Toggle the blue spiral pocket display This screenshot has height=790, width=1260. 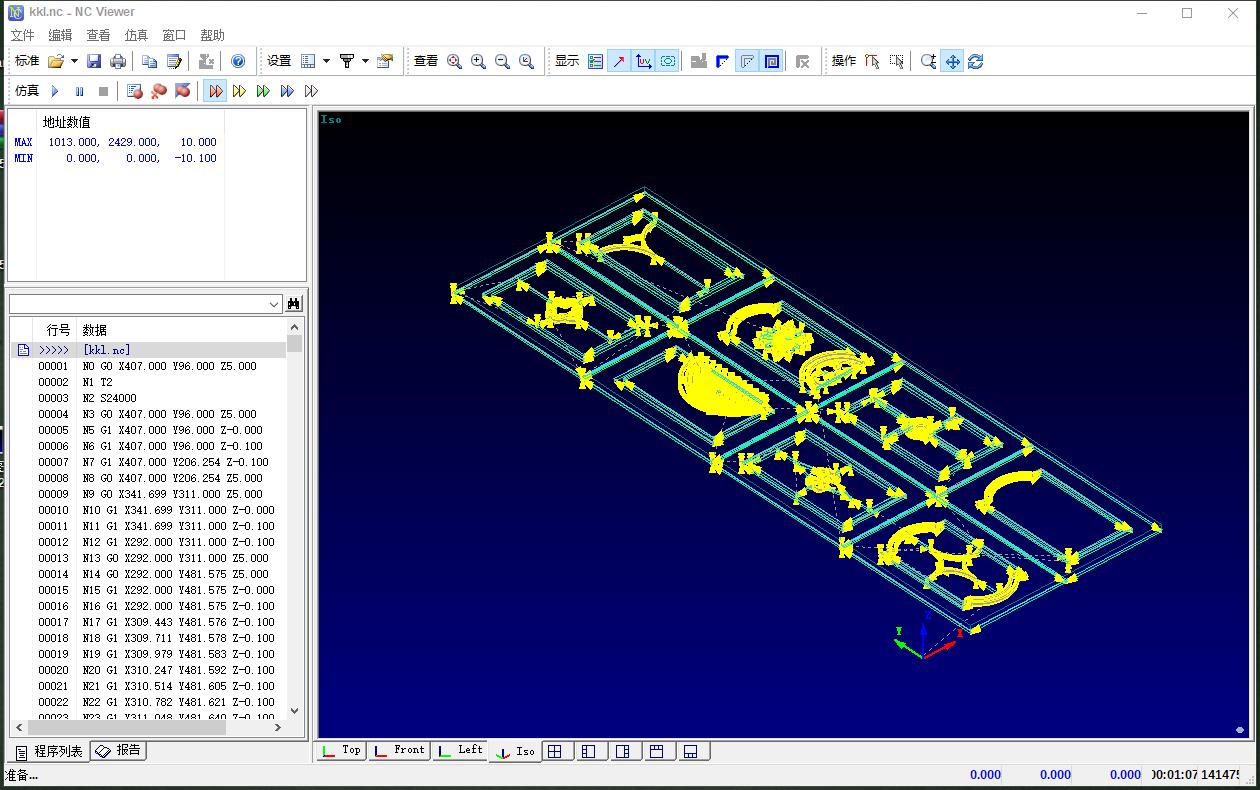click(771, 61)
